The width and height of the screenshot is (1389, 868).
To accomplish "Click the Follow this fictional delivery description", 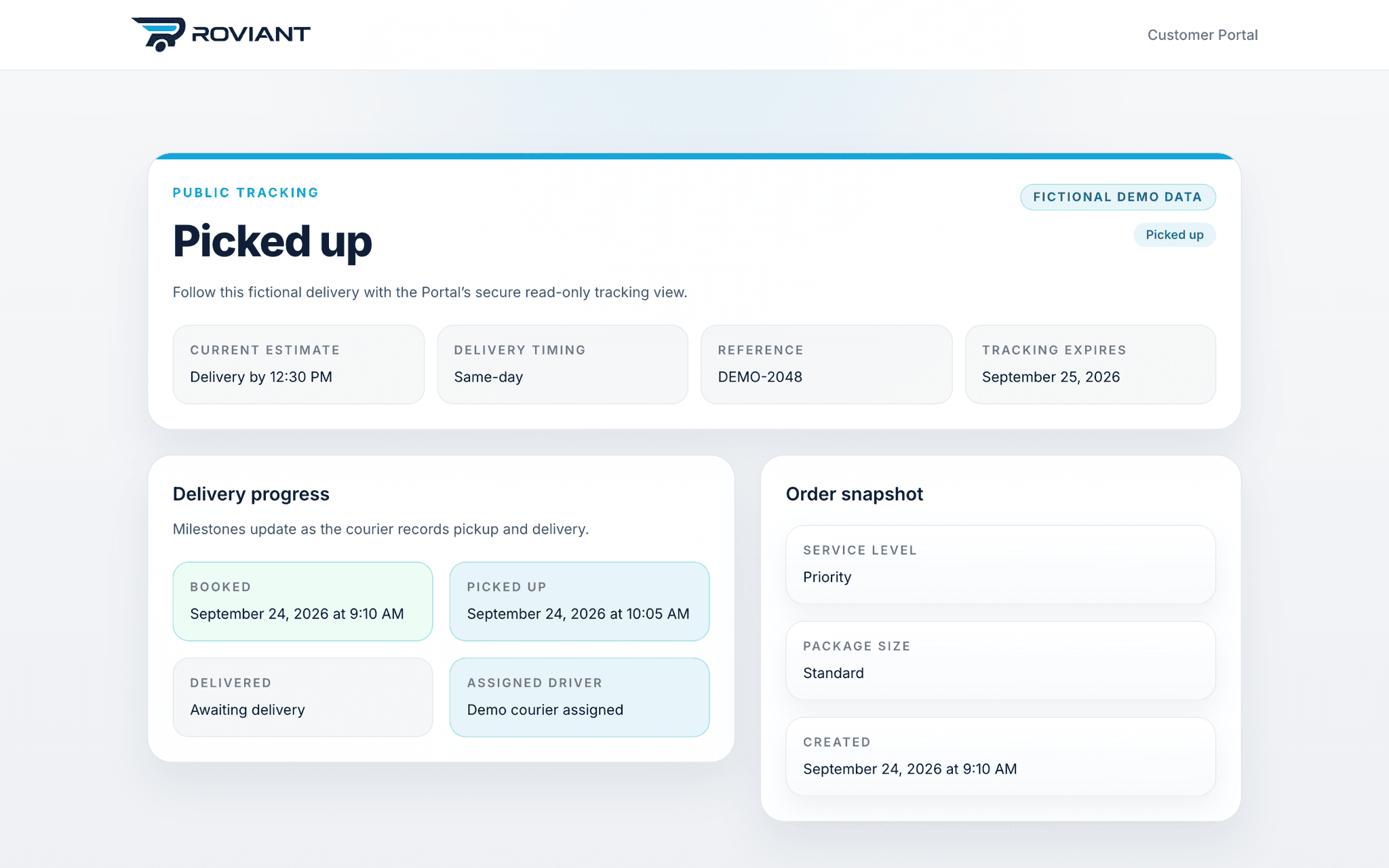I will click(x=430, y=292).
